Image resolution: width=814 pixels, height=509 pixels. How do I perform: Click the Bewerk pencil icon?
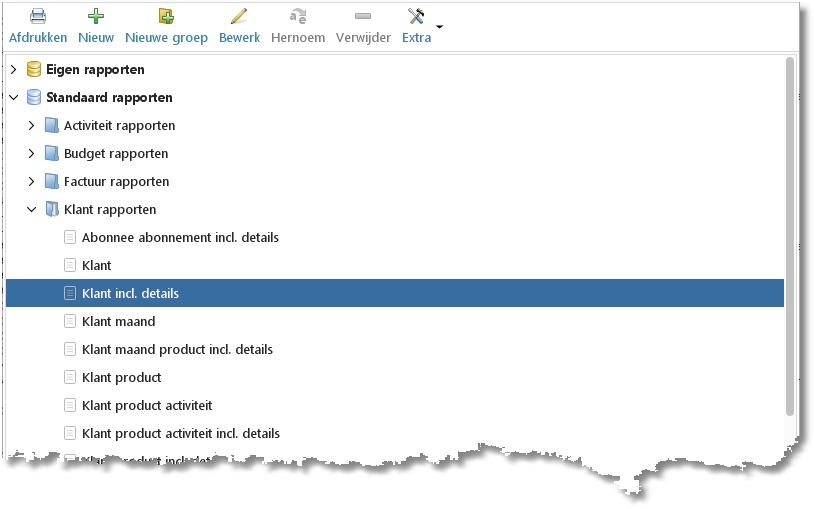pyautogui.click(x=239, y=16)
